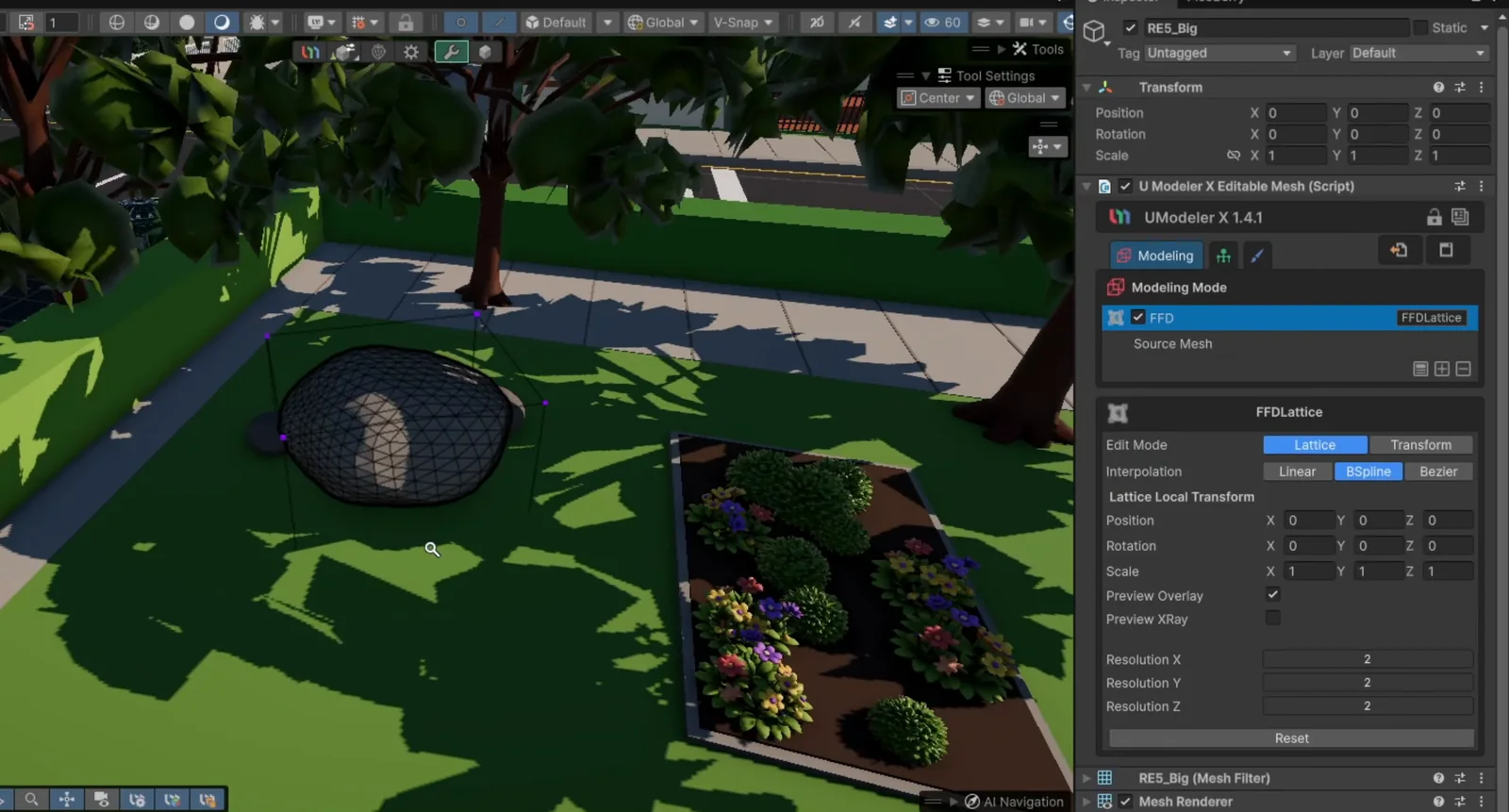Toggle Mesh Renderer enabled checkbox
Screen dimensions: 1509x812
pyautogui.click(x=1125, y=802)
